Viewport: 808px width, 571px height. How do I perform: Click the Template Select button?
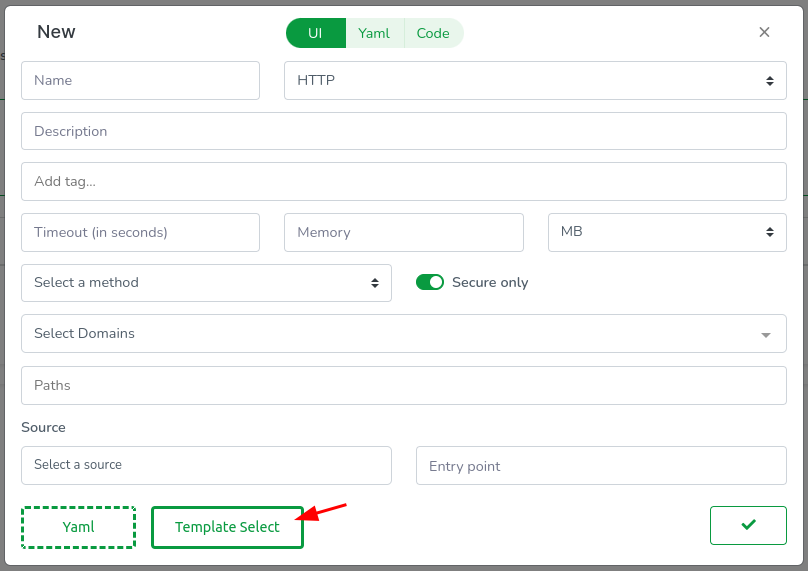(x=227, y=527)
